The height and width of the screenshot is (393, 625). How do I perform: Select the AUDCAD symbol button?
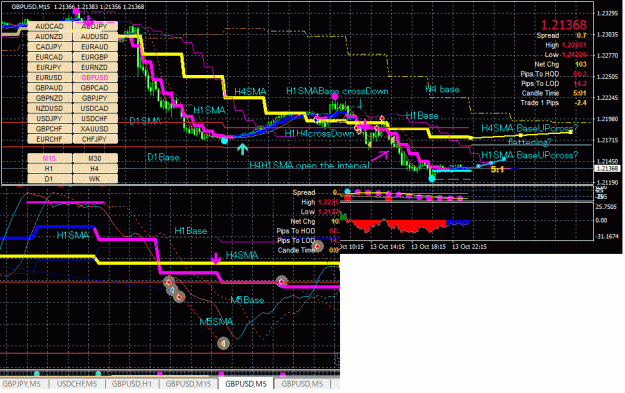[x=49, y=26]
